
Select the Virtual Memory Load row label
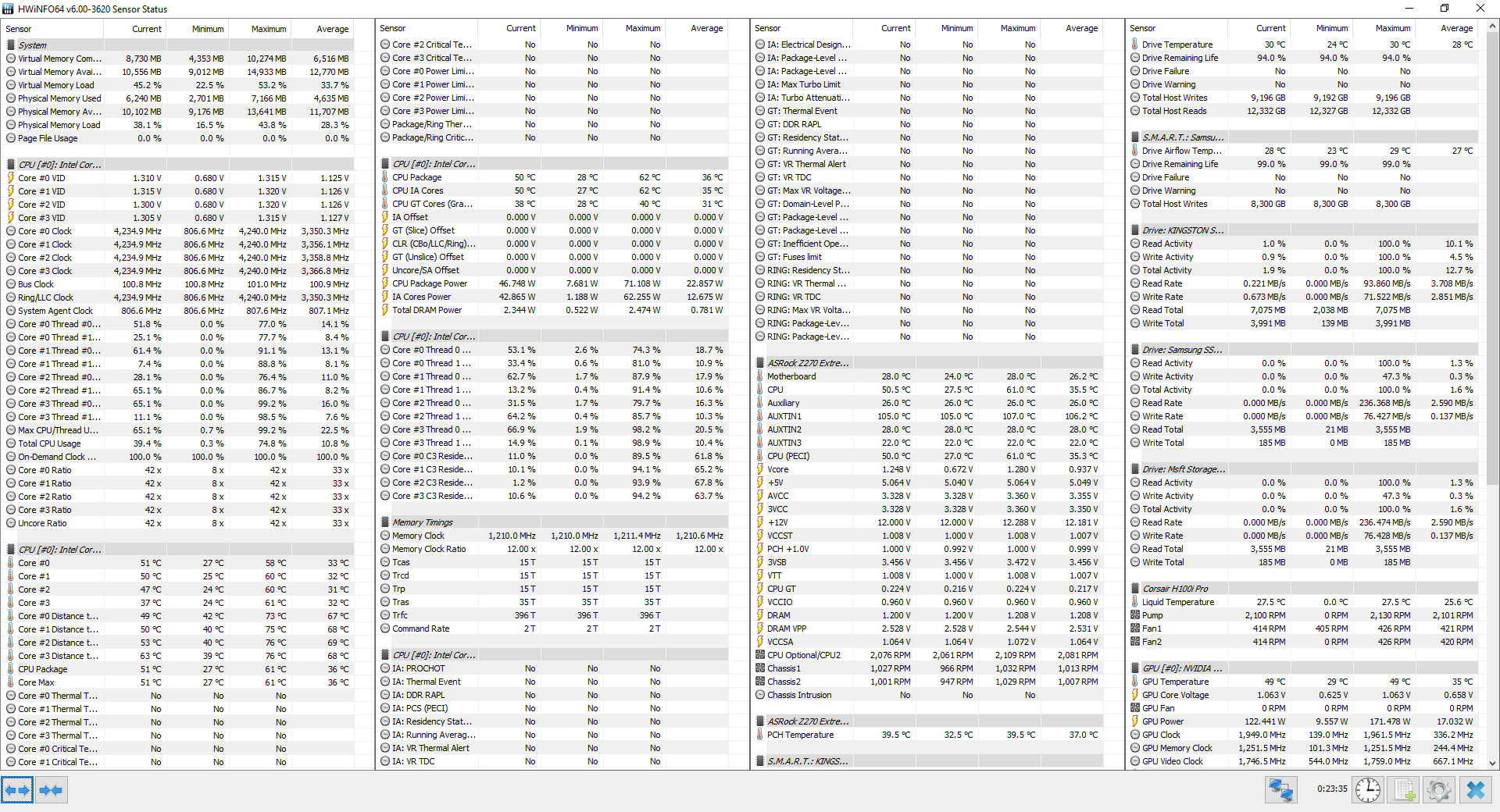point(56,85)
